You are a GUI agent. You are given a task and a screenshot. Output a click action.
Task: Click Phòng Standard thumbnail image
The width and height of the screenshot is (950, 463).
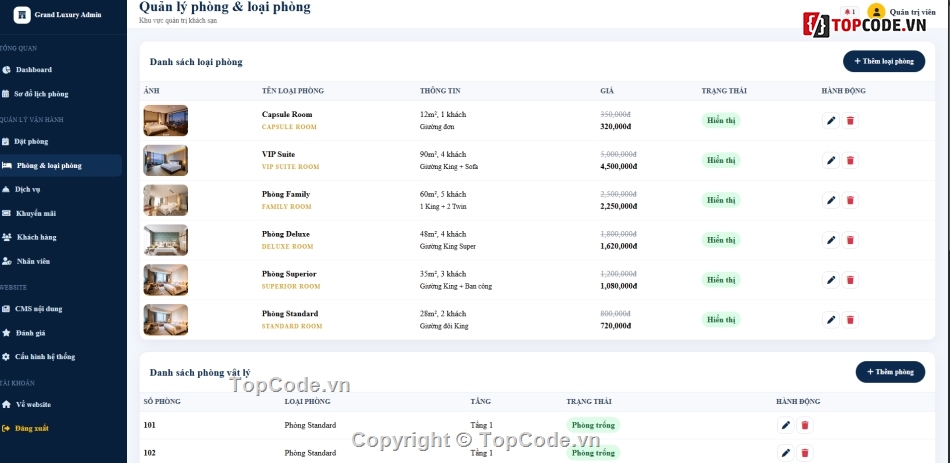click(x=165, y=320)
